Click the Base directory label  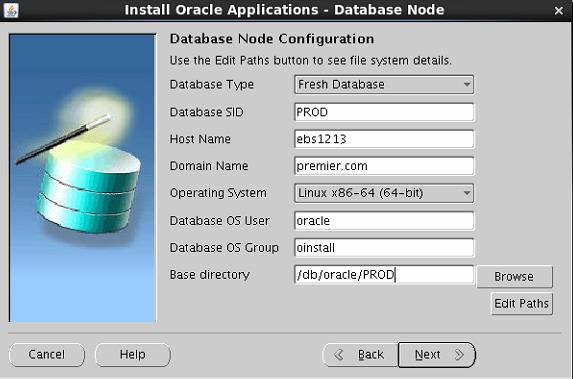click(x=210, y=275)
